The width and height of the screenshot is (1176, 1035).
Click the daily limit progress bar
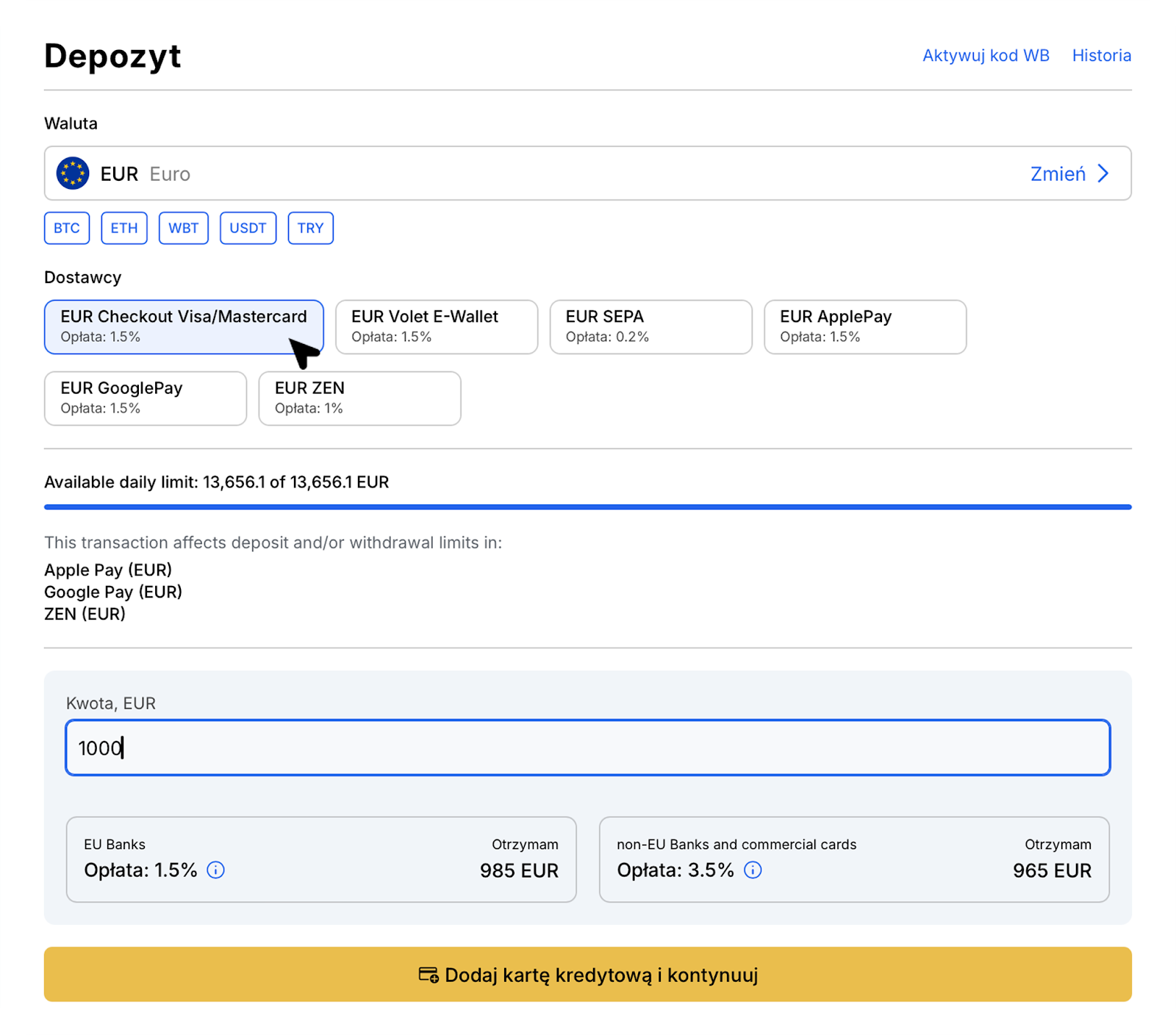[x=588, y=506]
